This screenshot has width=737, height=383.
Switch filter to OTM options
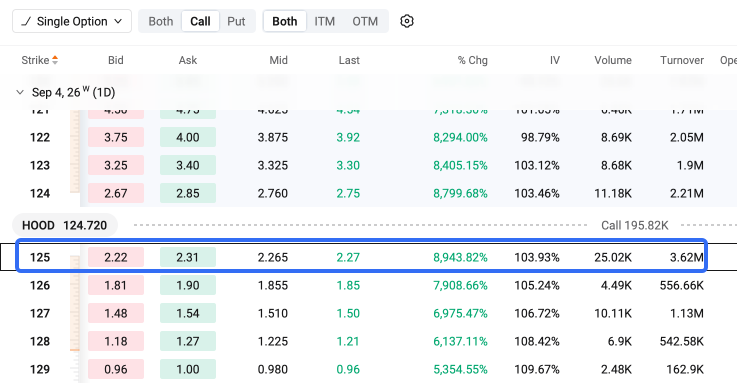pos(365,21)
